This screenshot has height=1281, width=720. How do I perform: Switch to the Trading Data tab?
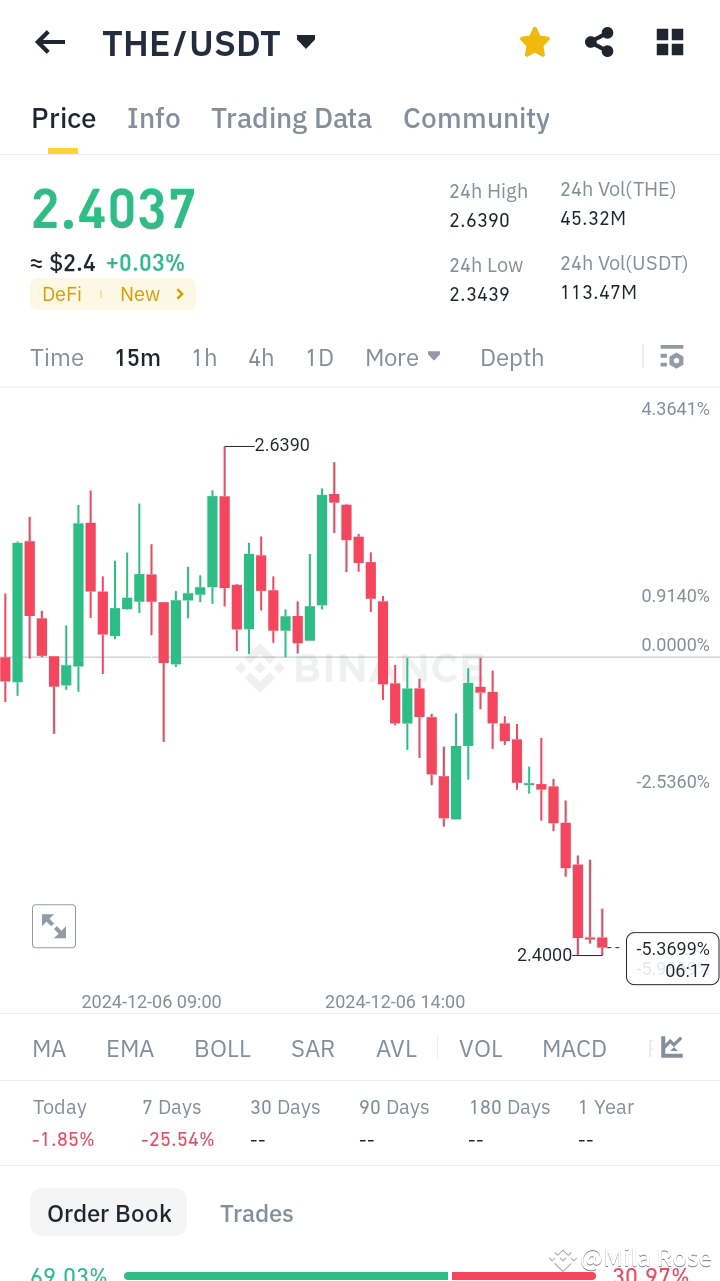pos(291,118)
